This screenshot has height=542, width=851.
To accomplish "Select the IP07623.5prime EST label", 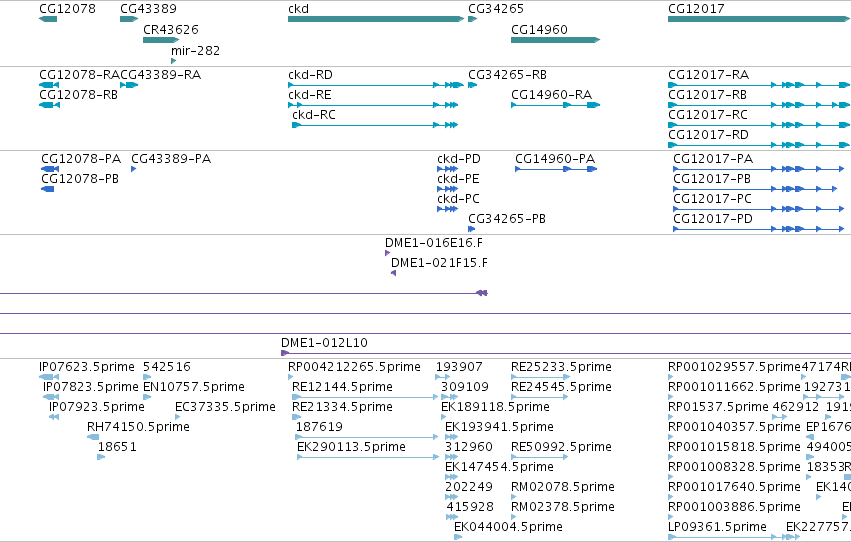I will tap(87, 367).
